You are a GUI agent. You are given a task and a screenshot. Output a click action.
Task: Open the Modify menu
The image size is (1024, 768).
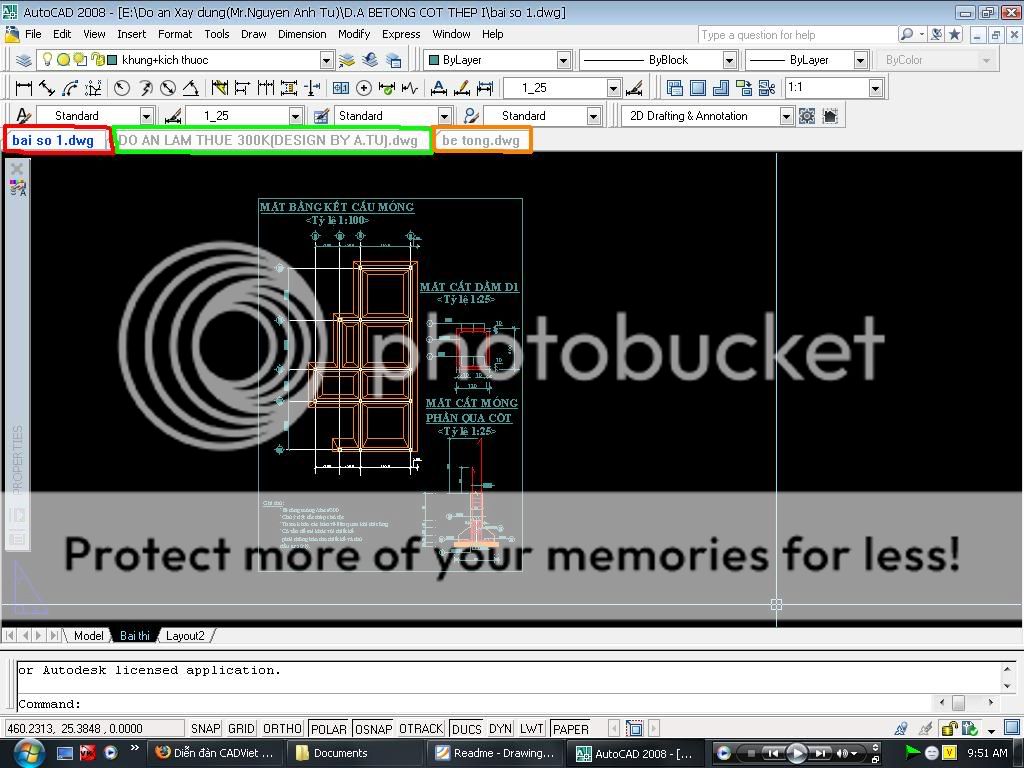pos(354,34)
